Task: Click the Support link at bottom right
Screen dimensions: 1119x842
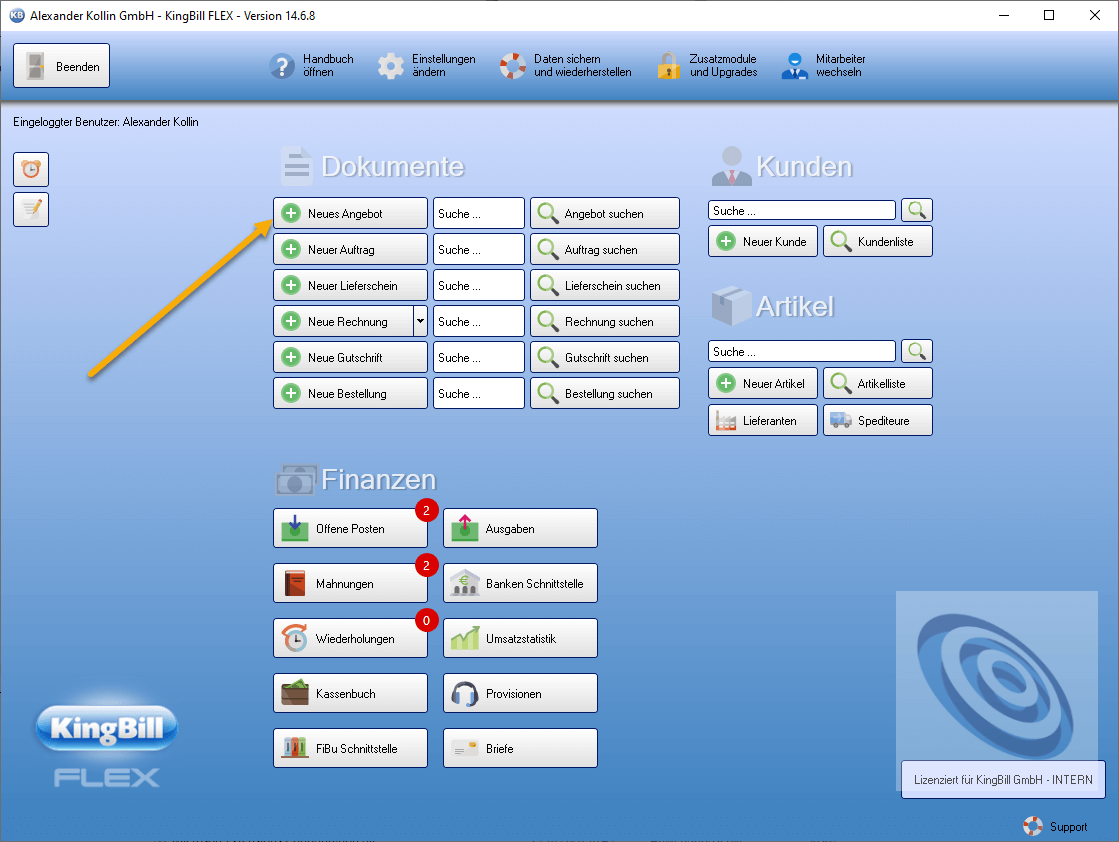Action: [1056, 826]
